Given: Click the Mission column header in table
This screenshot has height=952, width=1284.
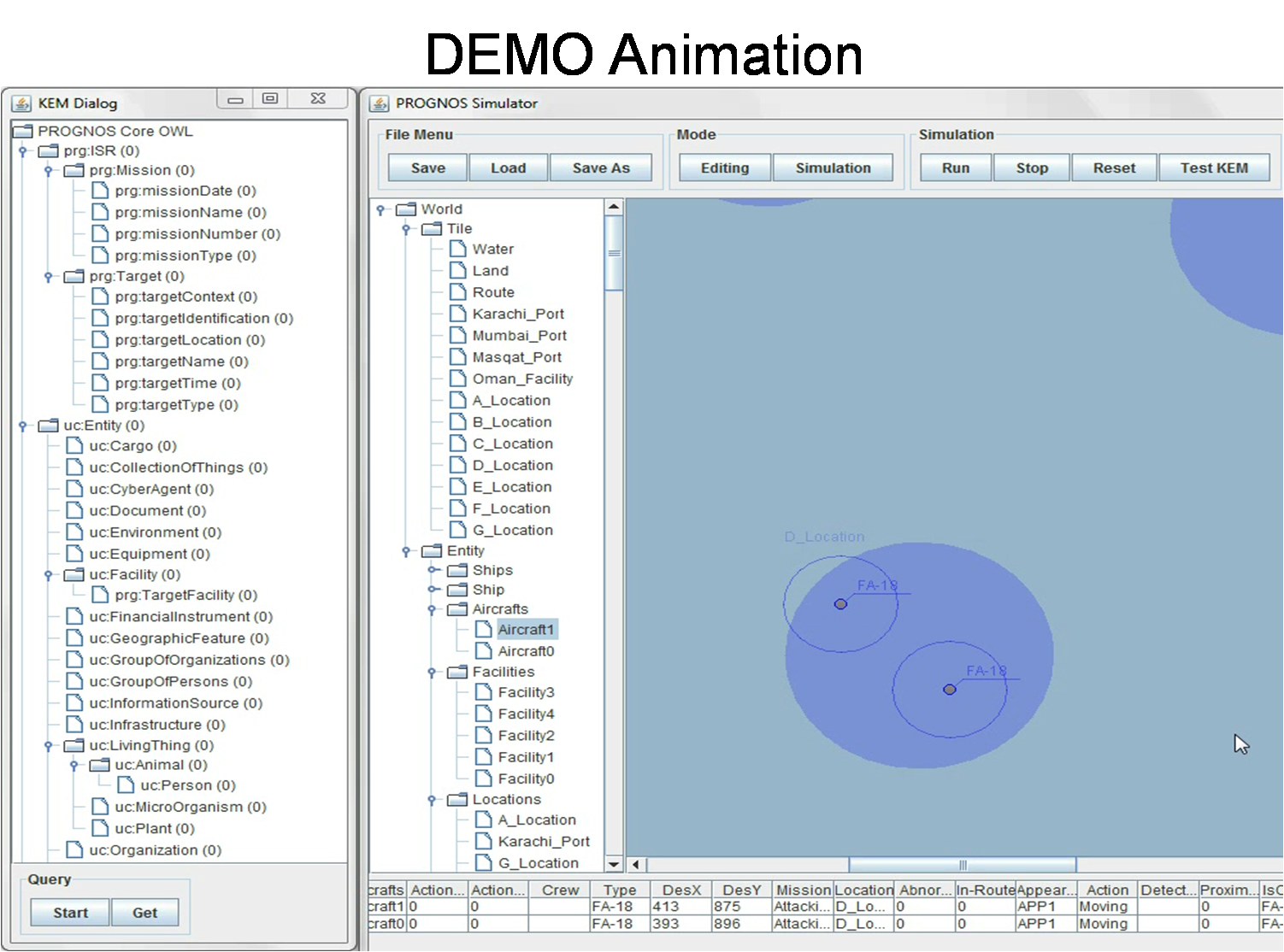Looking at the screenshot, I should 803,890.
